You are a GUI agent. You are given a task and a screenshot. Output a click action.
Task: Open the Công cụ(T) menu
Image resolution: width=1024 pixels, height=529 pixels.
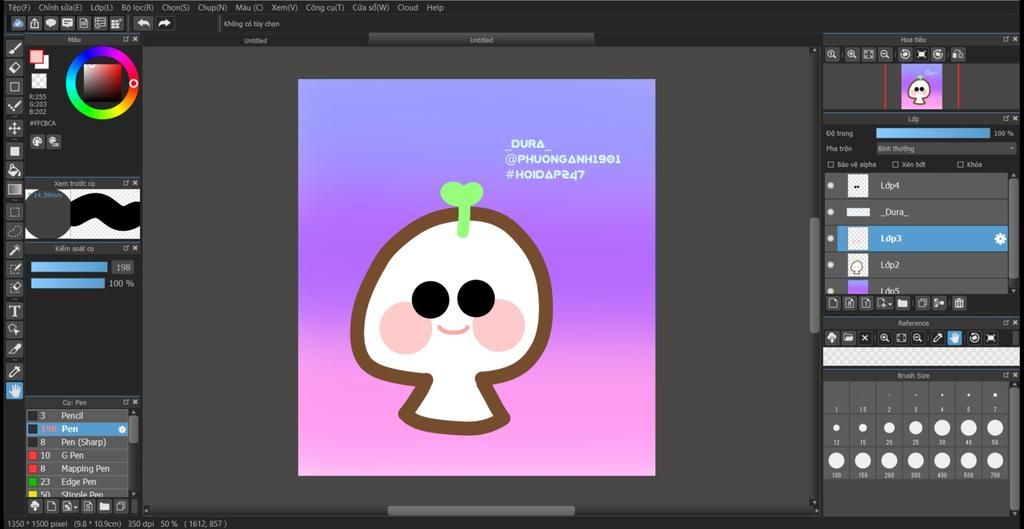click(325, 8)
